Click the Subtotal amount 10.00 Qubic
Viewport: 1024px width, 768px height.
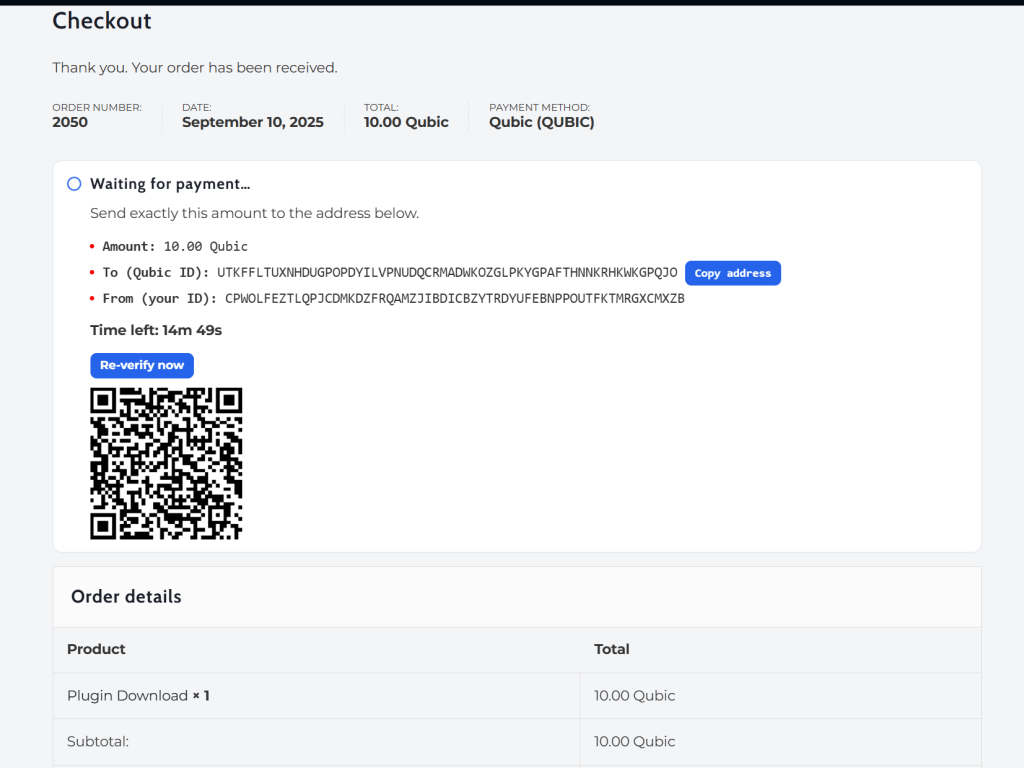(635, 741)
